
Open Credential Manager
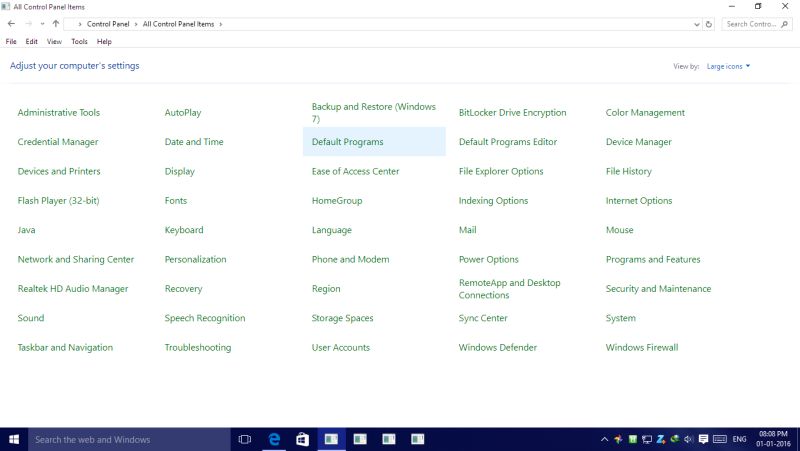point(58,142)
